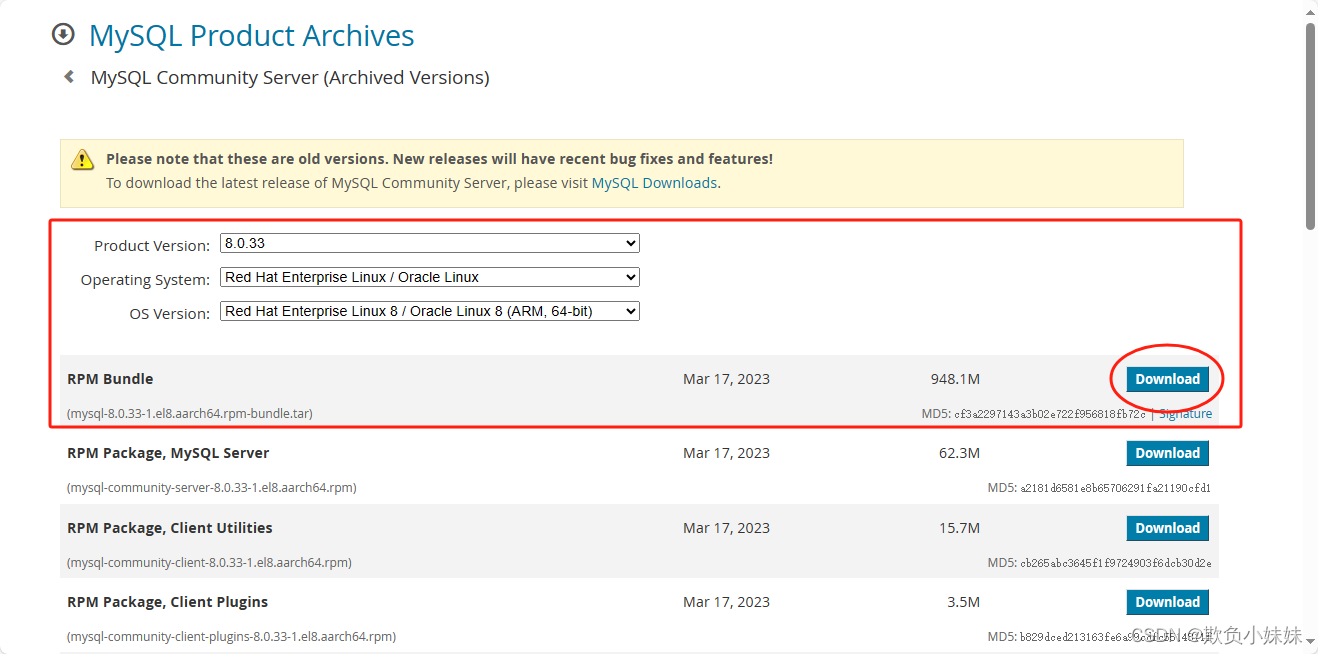
Task: Download the RPM Bundle
Action: [x=1167, y=379]
